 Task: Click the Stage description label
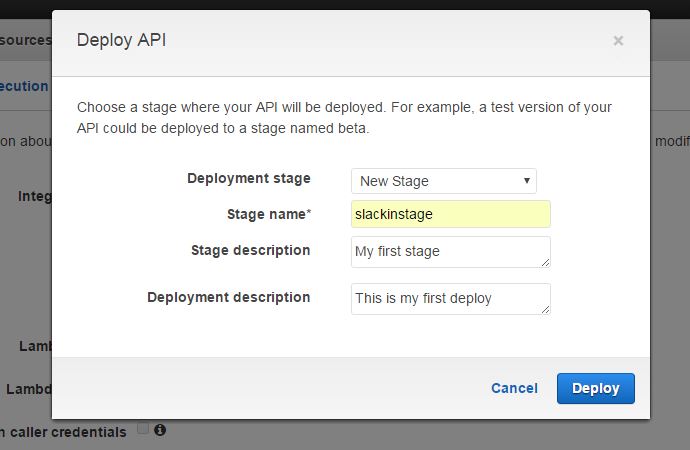click(x=250, y=250)
